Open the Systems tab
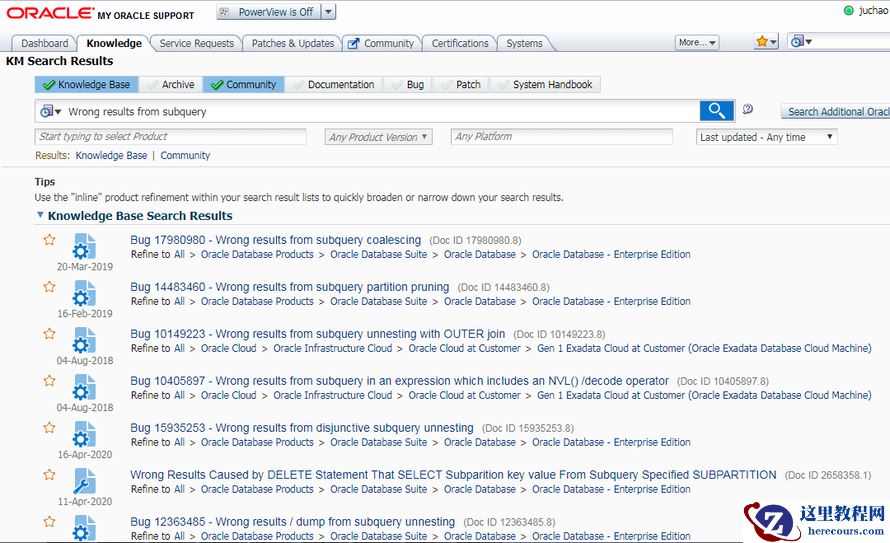The width and height of the screenshot is (890, 543). click(524, 43)
